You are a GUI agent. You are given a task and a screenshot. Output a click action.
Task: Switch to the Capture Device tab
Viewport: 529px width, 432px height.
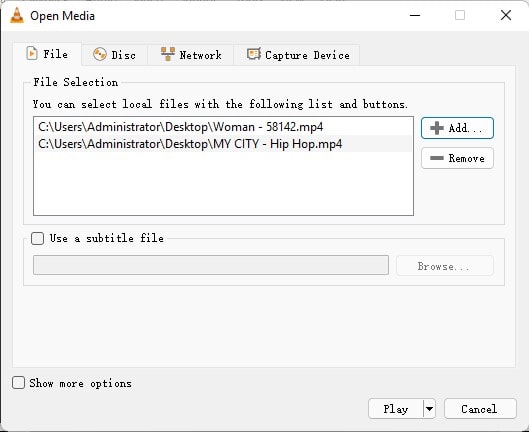coord(297,55)
